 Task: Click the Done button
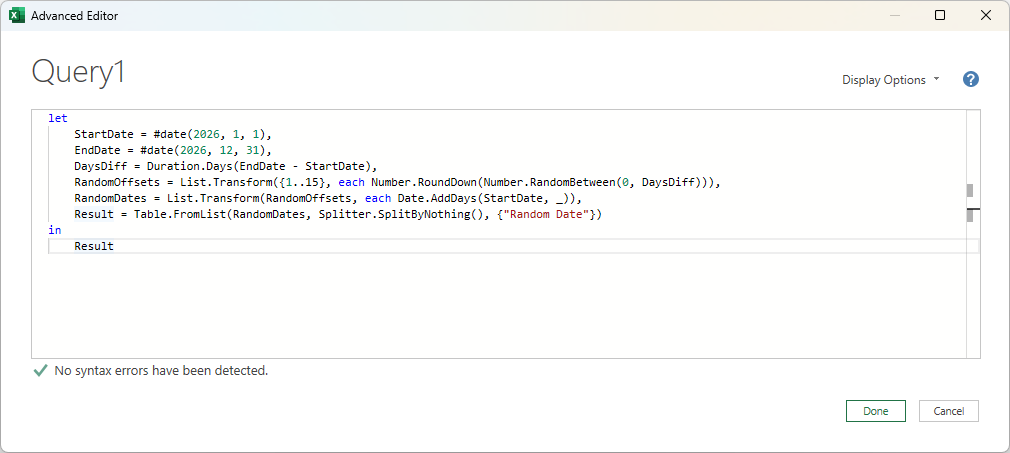coord(875,411)
